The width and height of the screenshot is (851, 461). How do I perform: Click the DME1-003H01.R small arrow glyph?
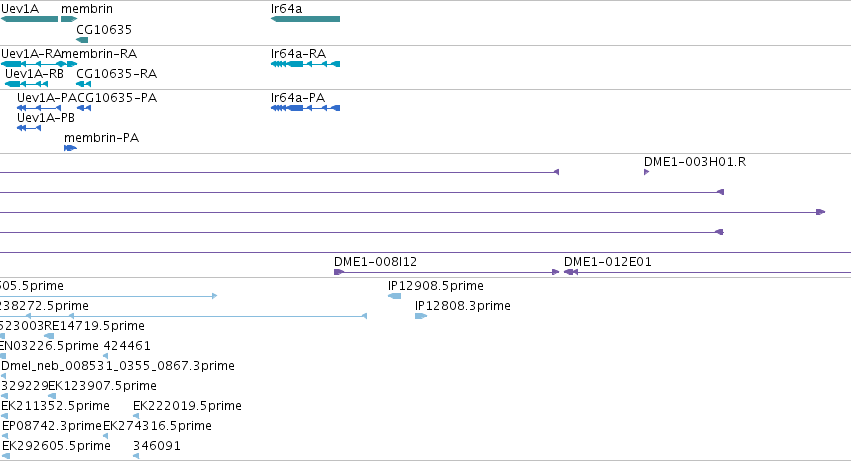pos(646,172)
